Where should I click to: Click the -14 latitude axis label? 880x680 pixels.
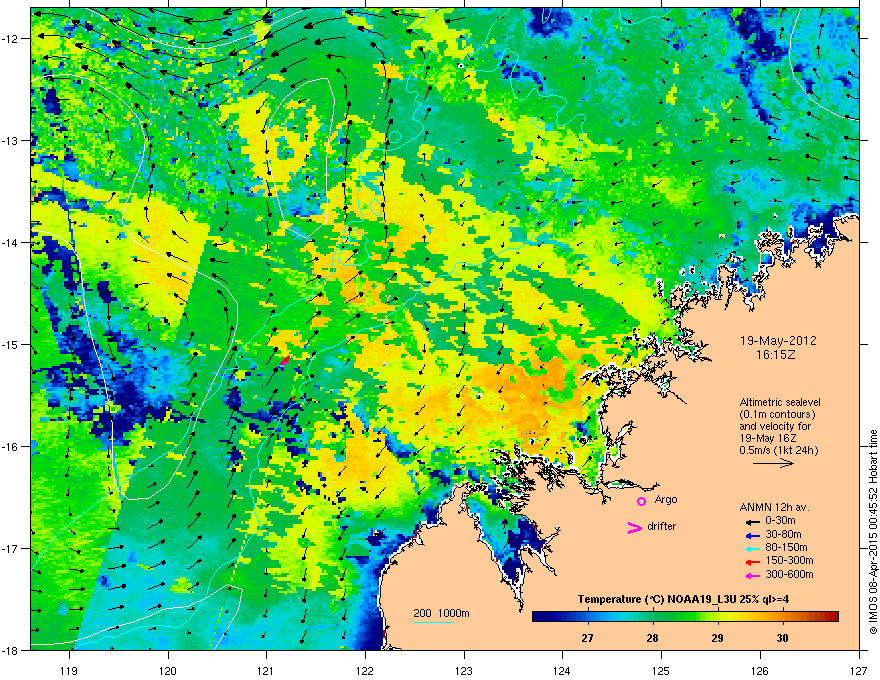[x=11, y=242]
